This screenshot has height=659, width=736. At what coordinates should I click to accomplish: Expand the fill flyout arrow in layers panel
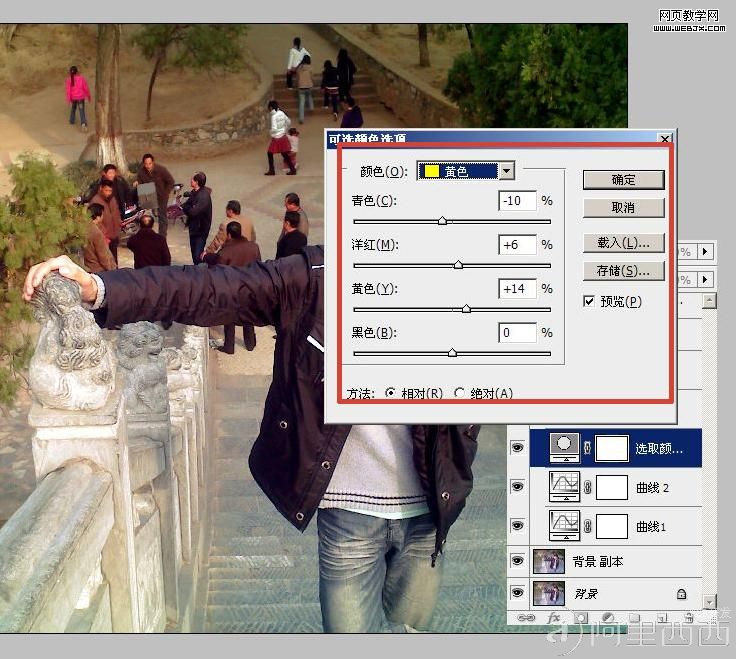(x=705, y=280)
